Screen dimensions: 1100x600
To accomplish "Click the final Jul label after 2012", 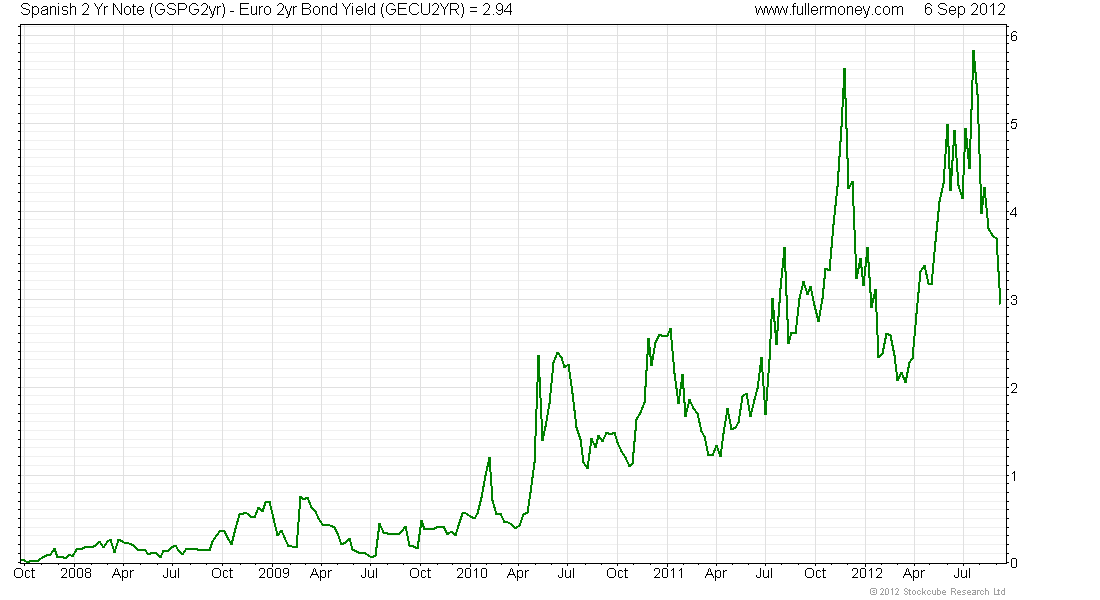I will pyautogui.click(x=962, y=573).
